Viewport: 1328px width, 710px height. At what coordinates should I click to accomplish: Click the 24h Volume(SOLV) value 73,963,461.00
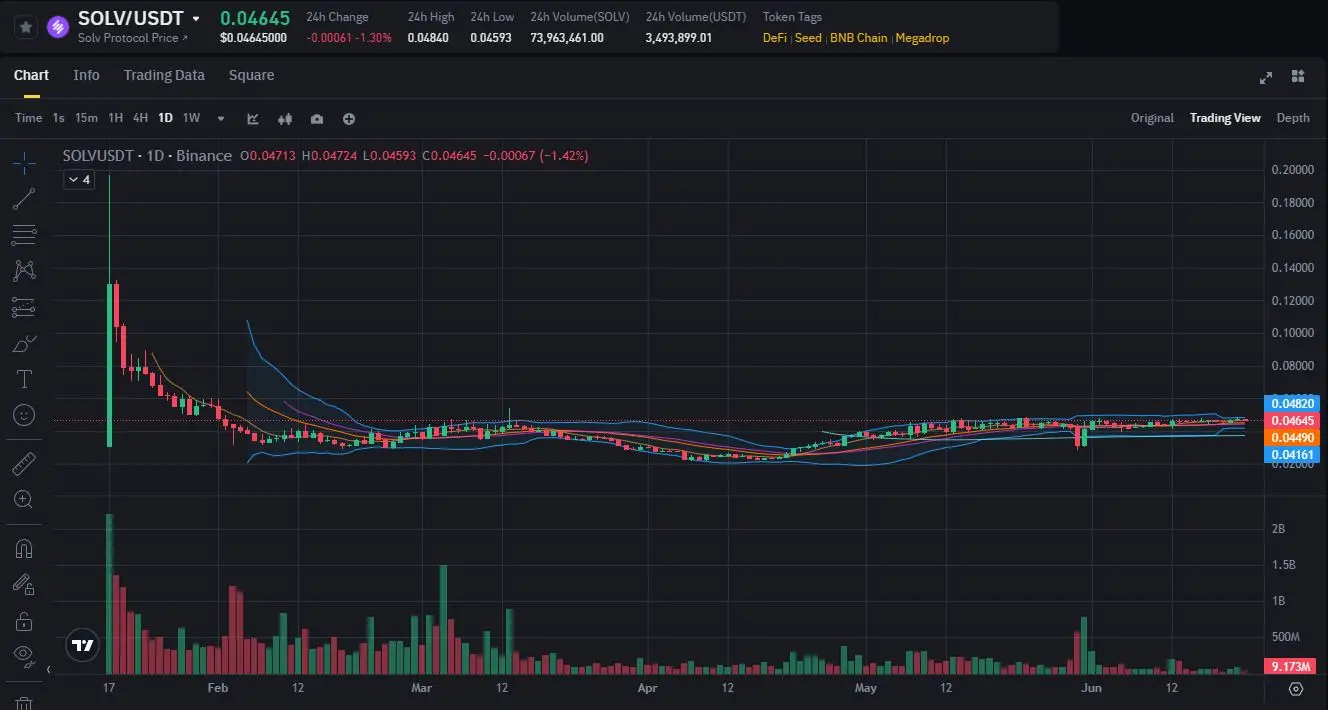[567, 38]
